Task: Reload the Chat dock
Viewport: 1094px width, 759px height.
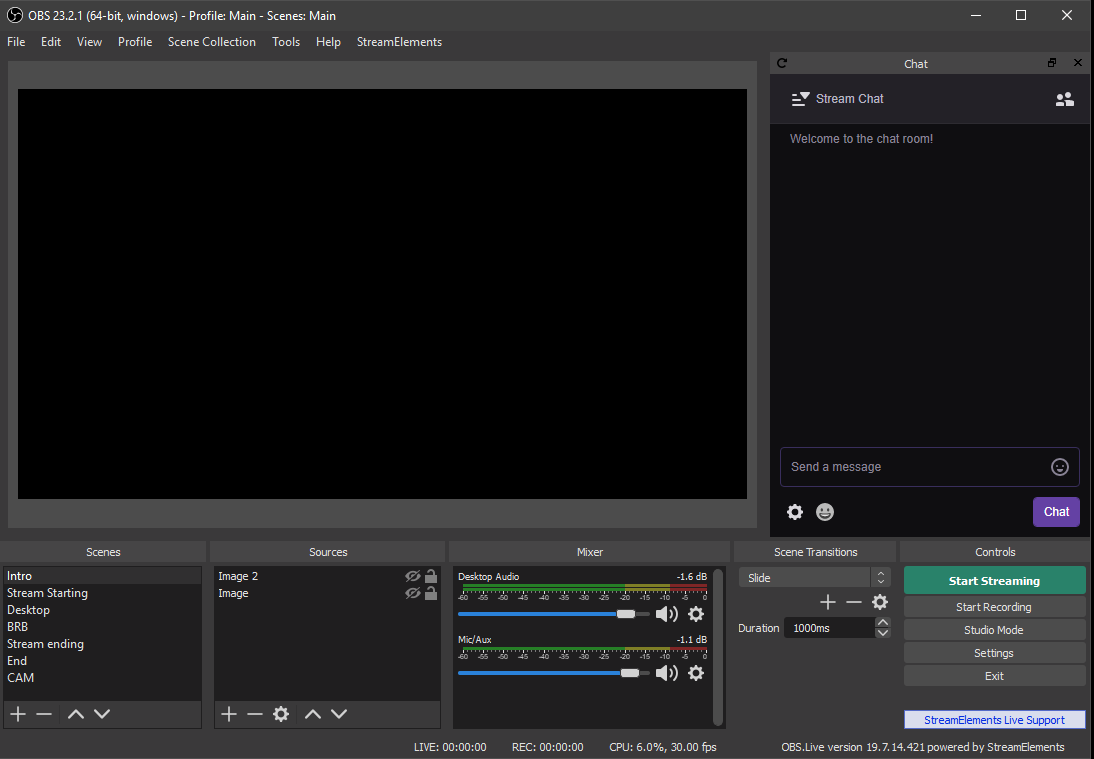Action: coord(782,63)
